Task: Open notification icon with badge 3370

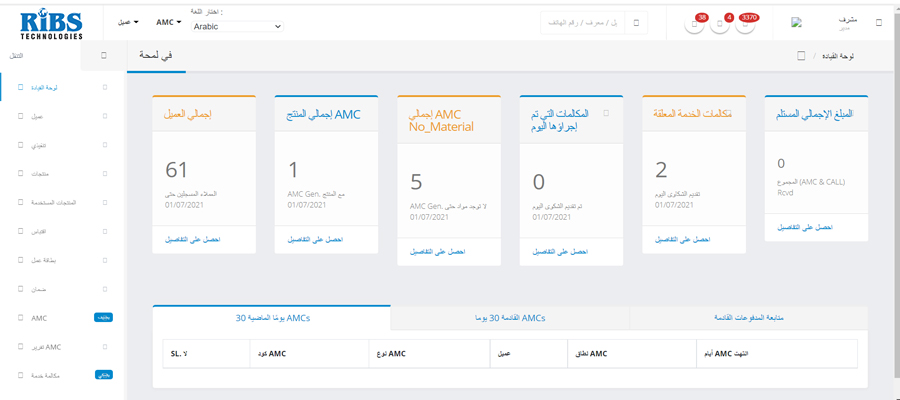Action: [745, 24]
